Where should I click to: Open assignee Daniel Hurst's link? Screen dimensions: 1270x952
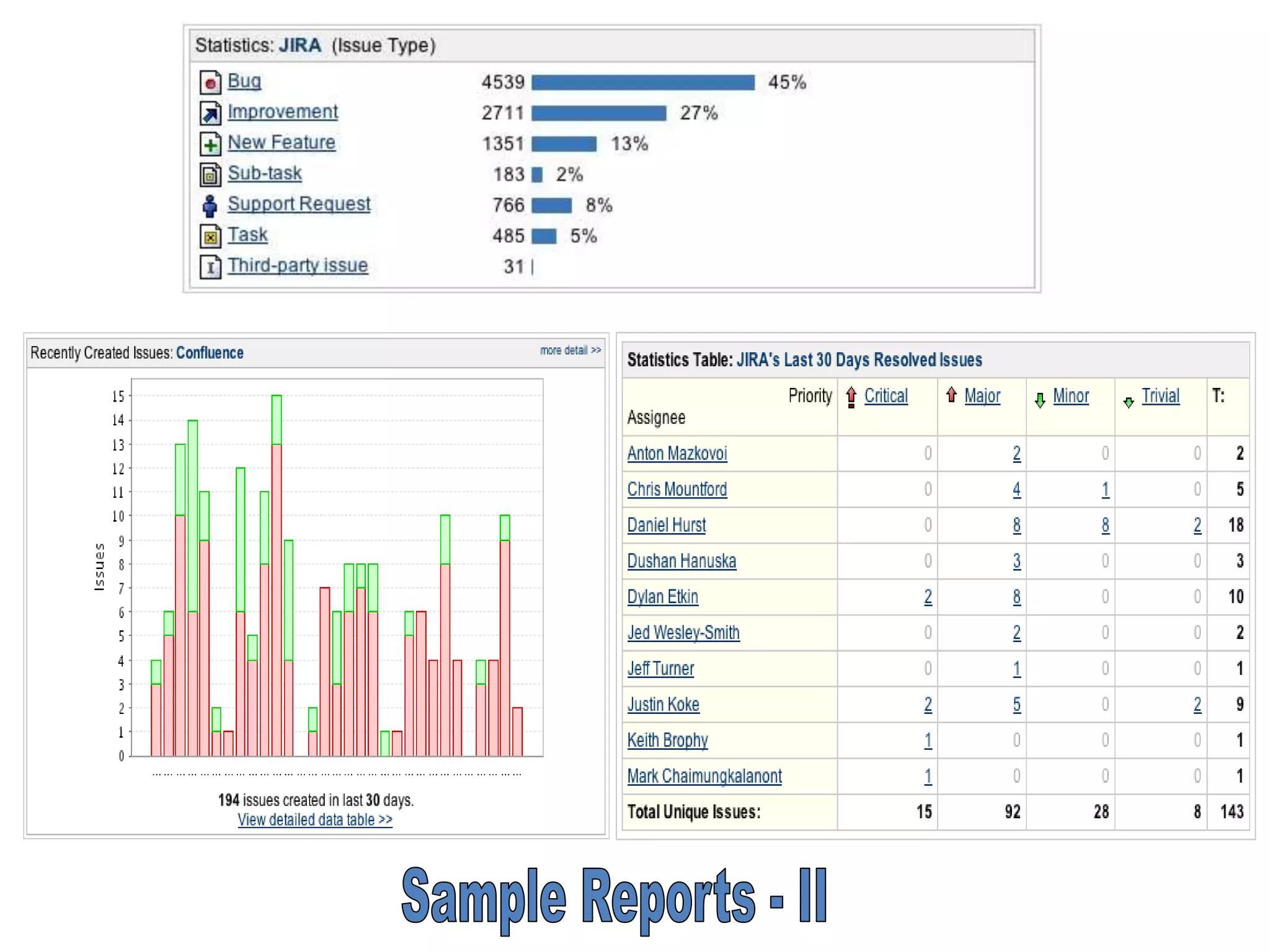tap(666, 525)
